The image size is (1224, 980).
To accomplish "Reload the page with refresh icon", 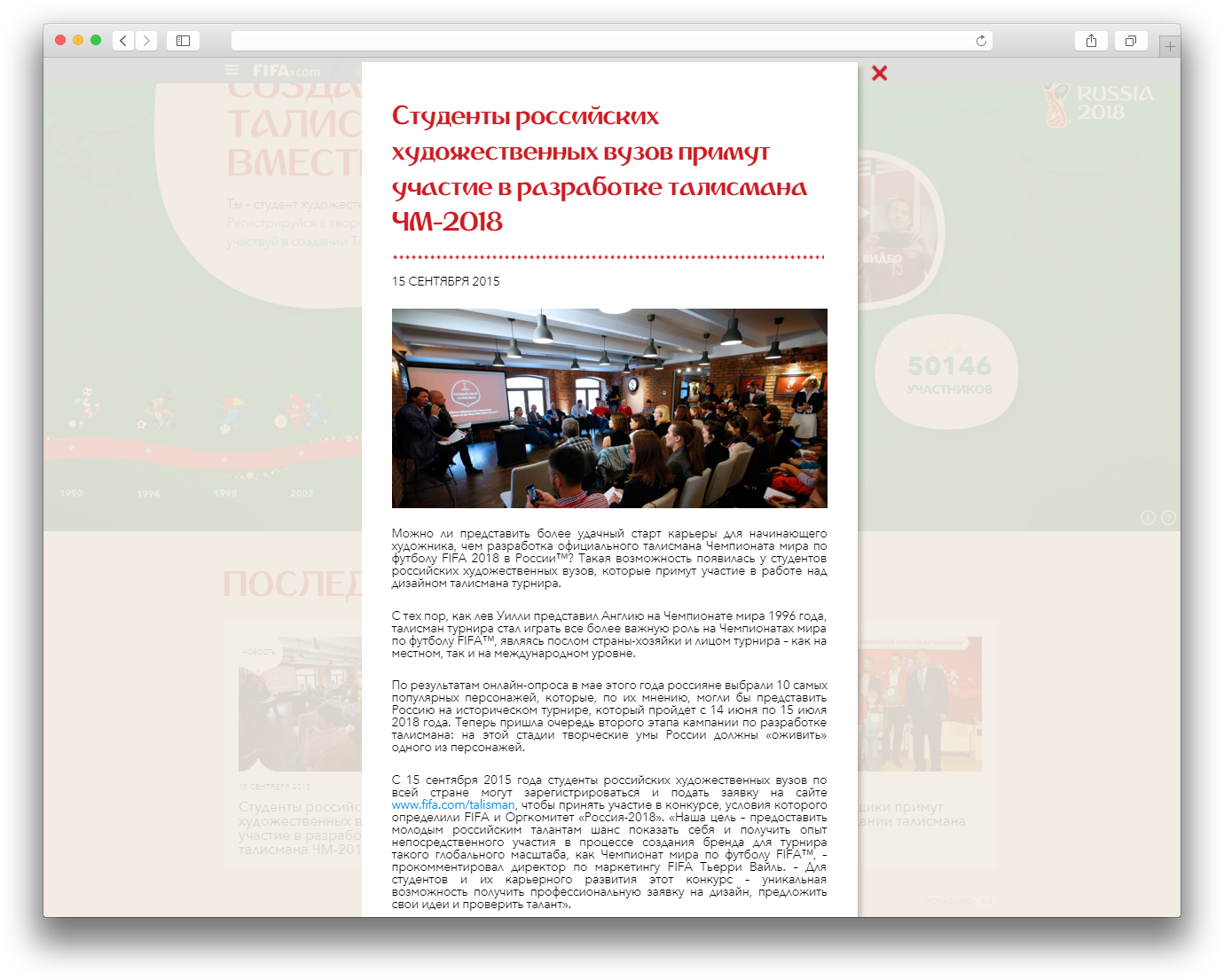I will 981,41.
